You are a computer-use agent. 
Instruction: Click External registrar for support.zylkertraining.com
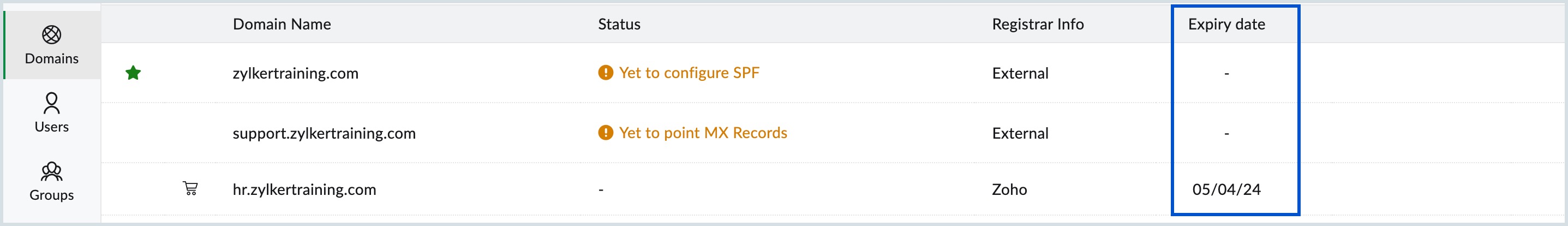[1020, 133]
